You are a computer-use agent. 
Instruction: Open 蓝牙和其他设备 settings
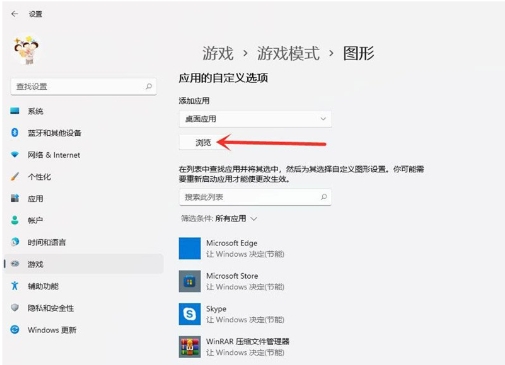83,133
